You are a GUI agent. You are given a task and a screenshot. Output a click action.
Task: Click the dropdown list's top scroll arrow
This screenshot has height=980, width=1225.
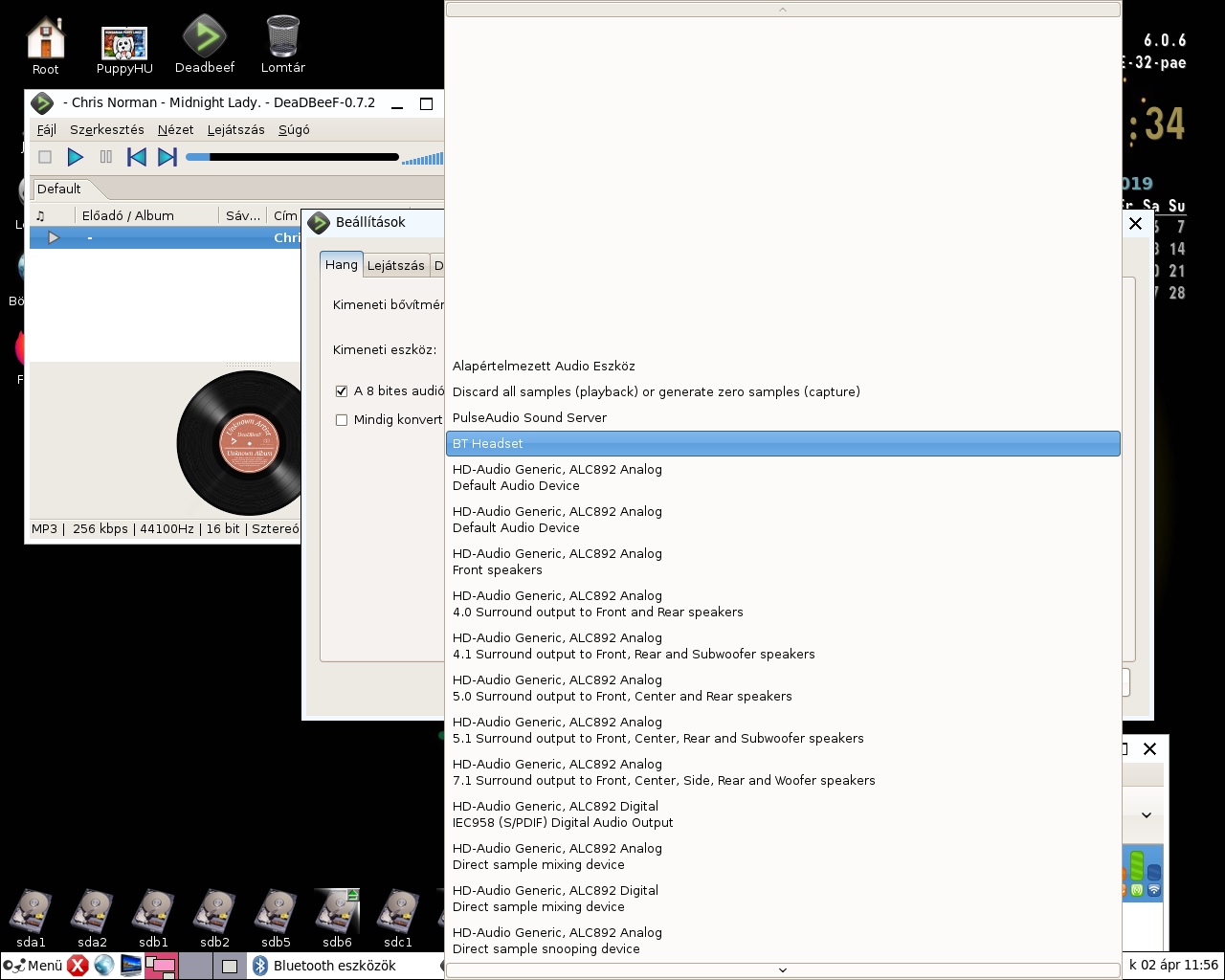pyautogui.click(x=783, y=10)
